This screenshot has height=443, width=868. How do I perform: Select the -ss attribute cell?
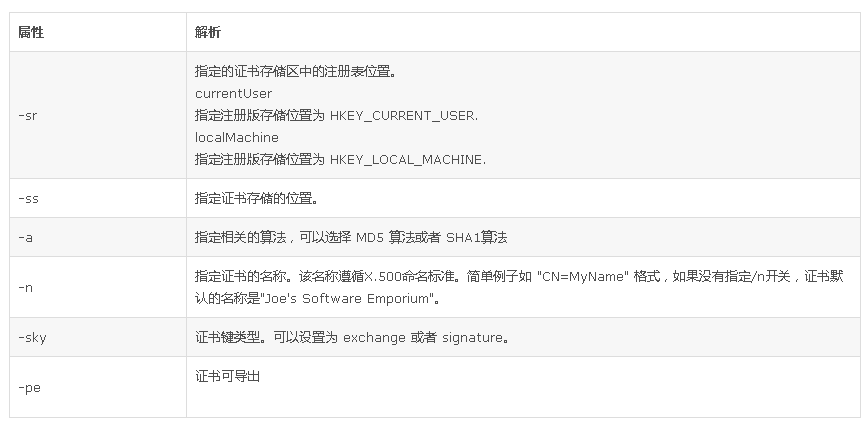[98, 198]
